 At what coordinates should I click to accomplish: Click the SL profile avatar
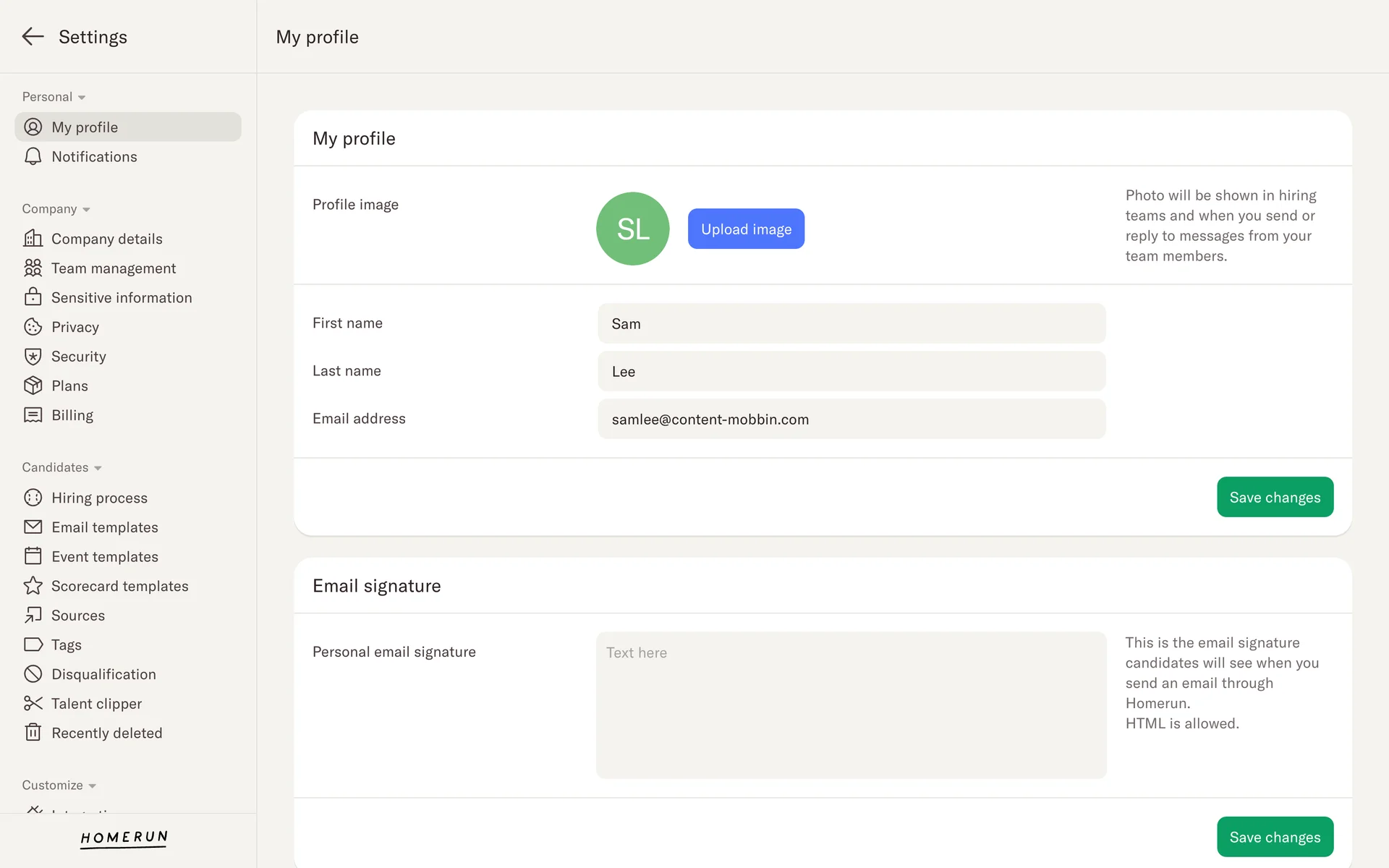click(x=632, y=229)
